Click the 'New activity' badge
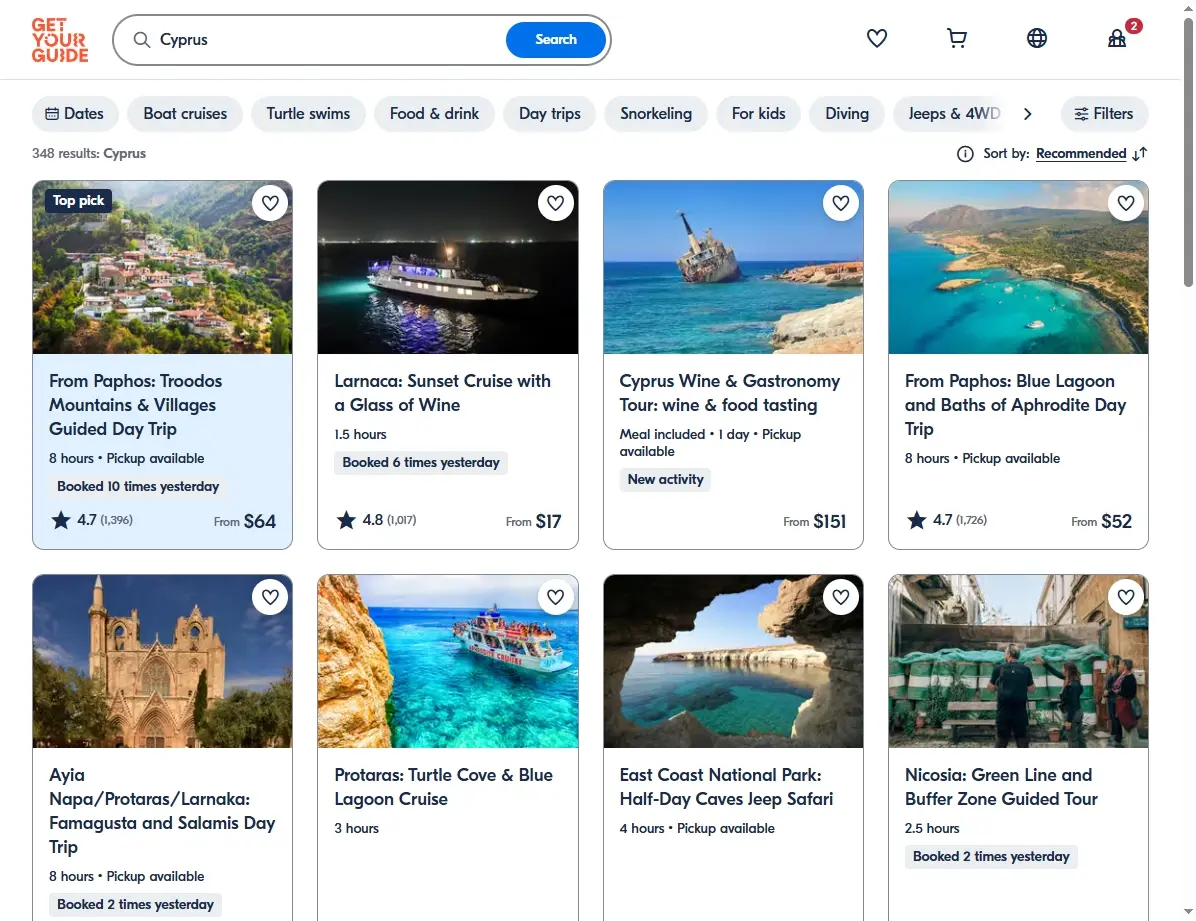 665,479
